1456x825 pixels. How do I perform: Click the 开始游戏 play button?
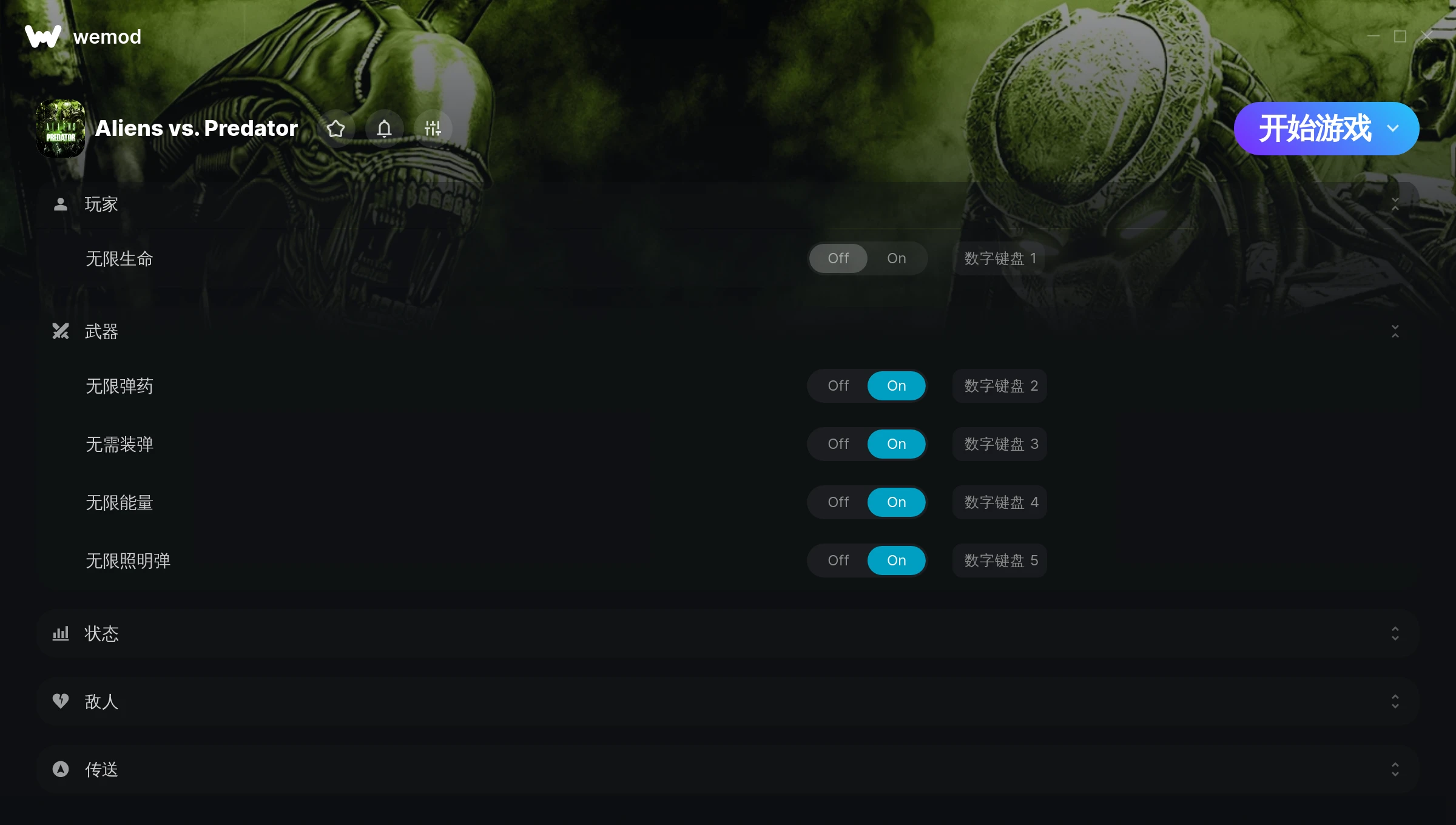click(1314, 129)
